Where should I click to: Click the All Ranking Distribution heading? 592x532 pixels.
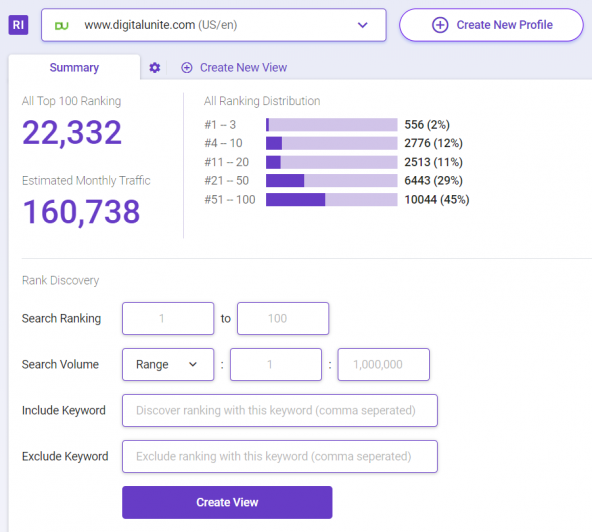pyautogui.click(x=262, y=101)
